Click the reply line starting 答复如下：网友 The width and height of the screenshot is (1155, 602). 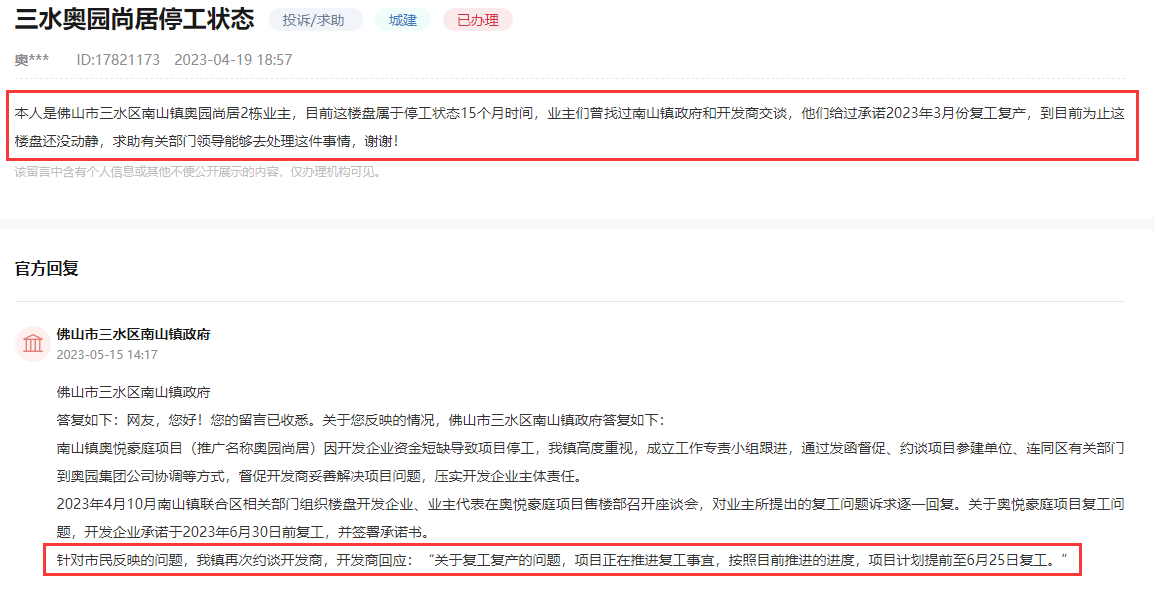[360, 420]
